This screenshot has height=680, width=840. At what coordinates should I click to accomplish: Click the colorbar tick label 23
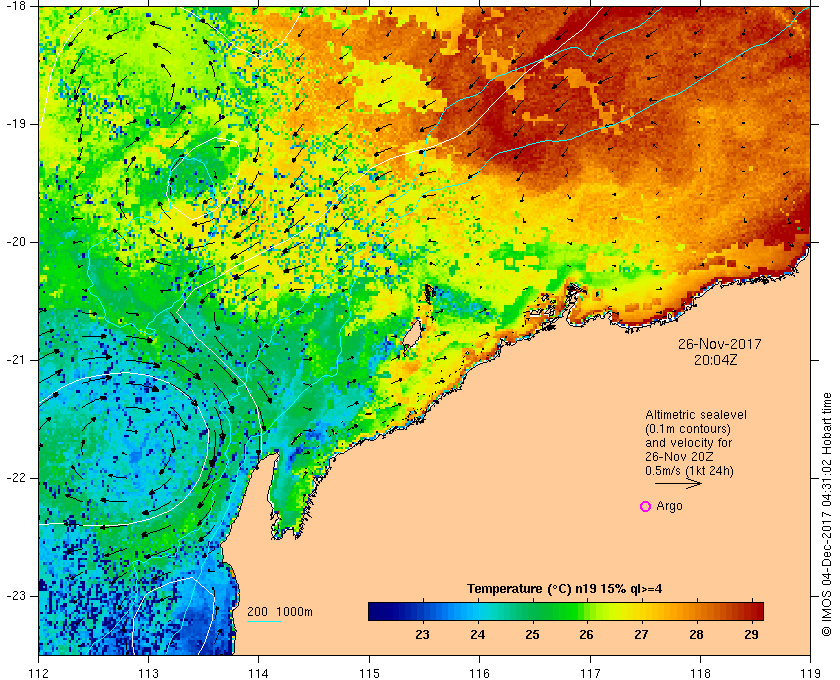pos(422,635)
